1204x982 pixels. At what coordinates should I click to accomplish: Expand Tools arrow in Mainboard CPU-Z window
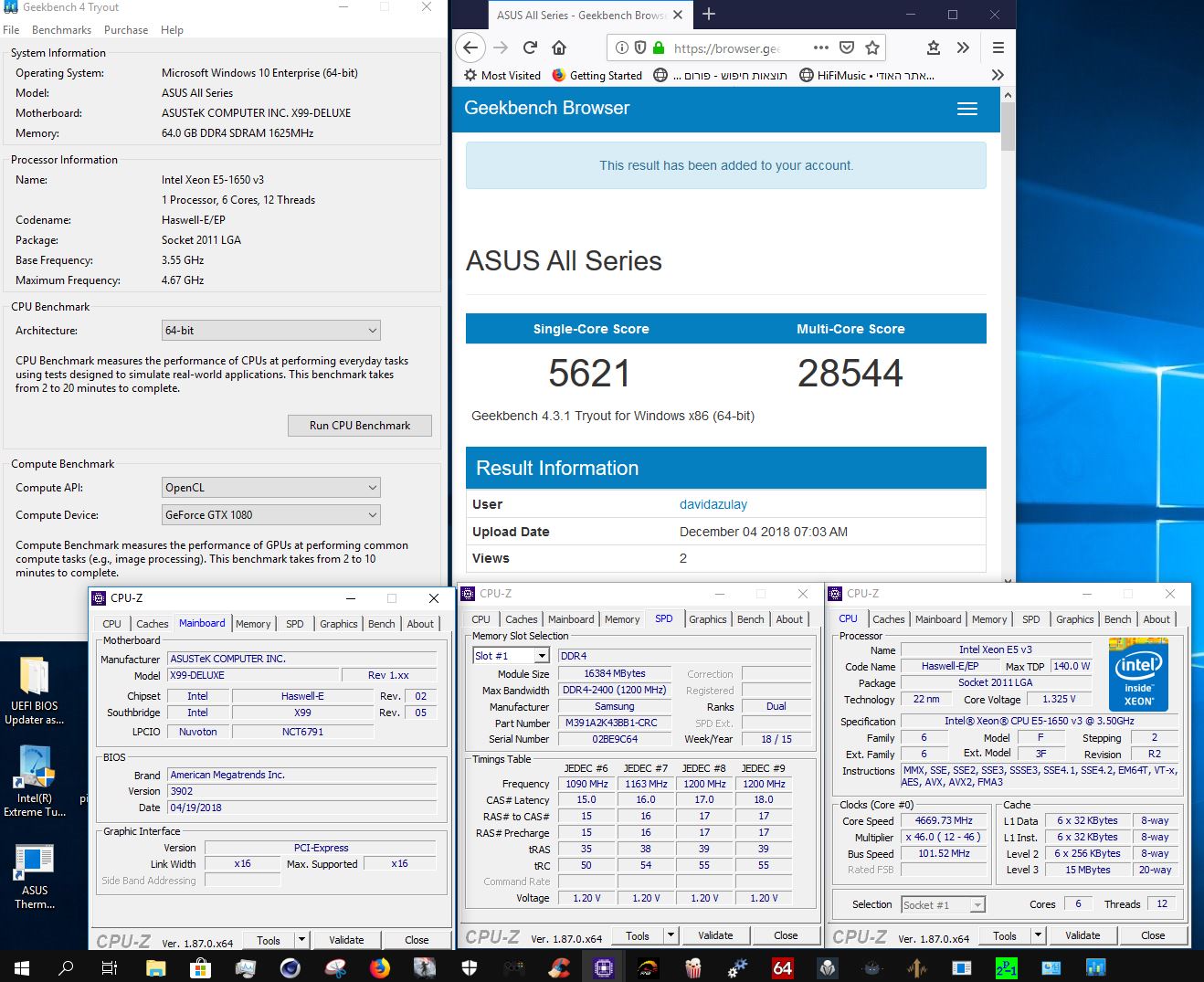point(301,940)
